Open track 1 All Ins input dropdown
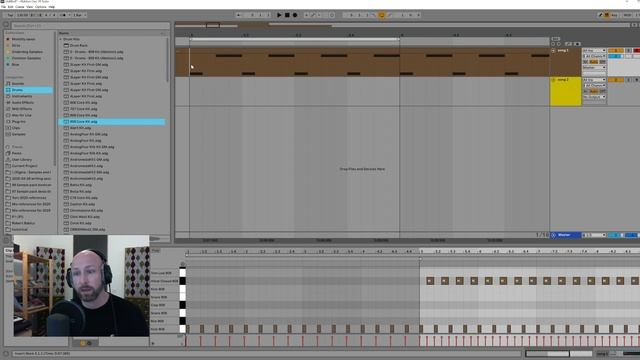This screenshot has height=360, width=640. point(594,51)
